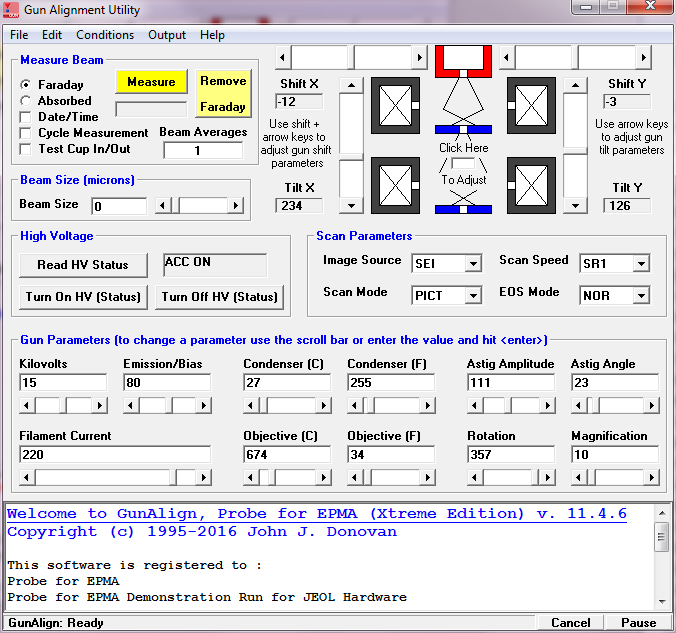Click the Kilovolts value input field
The height and width of the screenshot is (633, 676).
pos(63,382)
